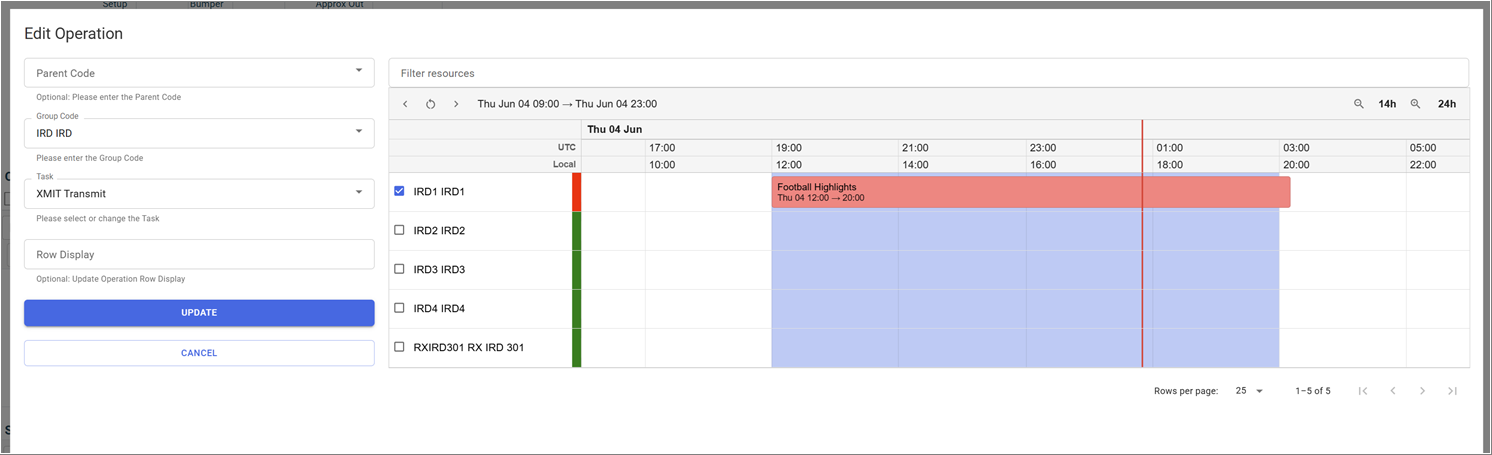Open the Task XMIT Transmit dropdown
This screenshot has width=1492, height=455.
pos(199,194)
